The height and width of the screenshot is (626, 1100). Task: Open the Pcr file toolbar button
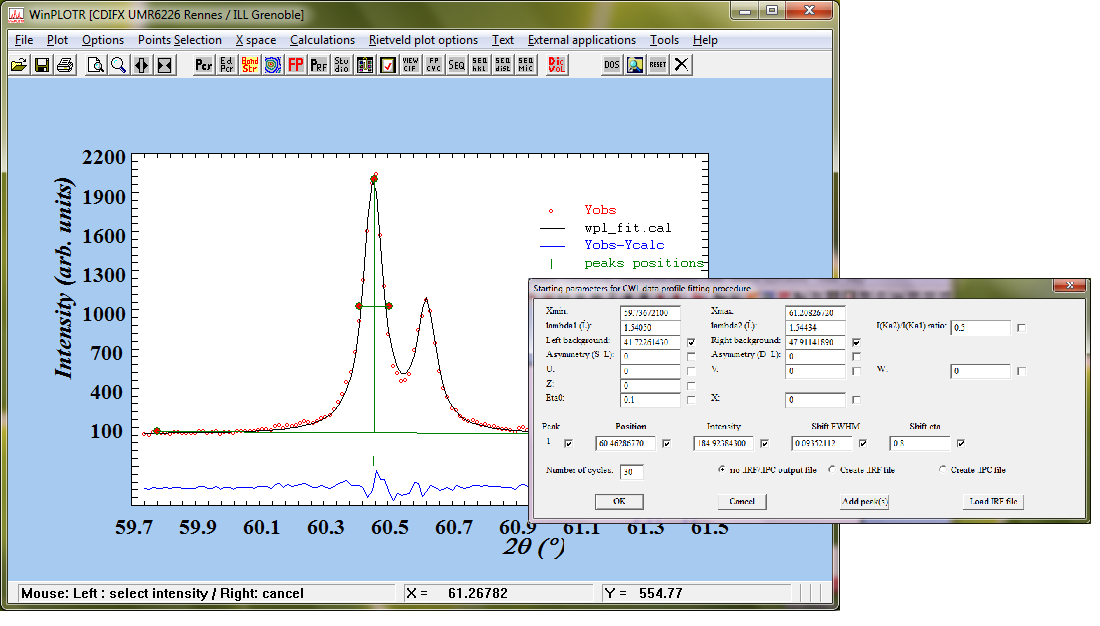point(203,65)
